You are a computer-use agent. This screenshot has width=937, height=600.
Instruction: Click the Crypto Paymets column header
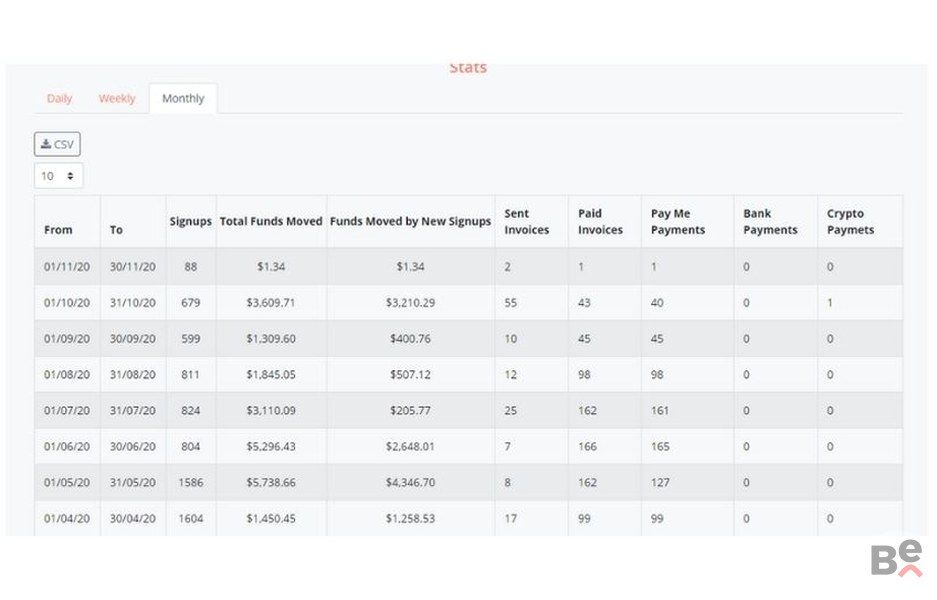pos(850,222)
